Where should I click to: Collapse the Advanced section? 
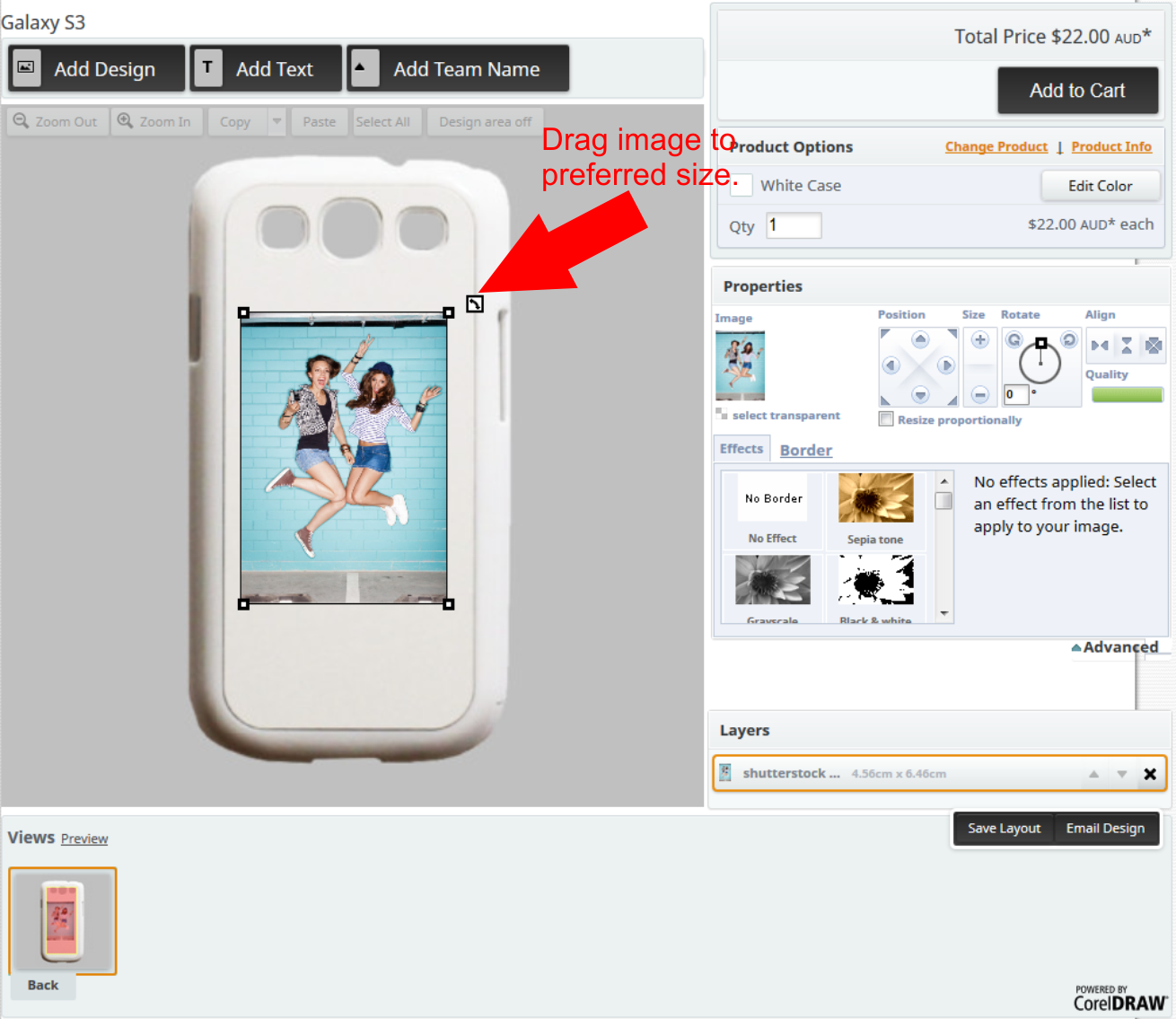1114,647
